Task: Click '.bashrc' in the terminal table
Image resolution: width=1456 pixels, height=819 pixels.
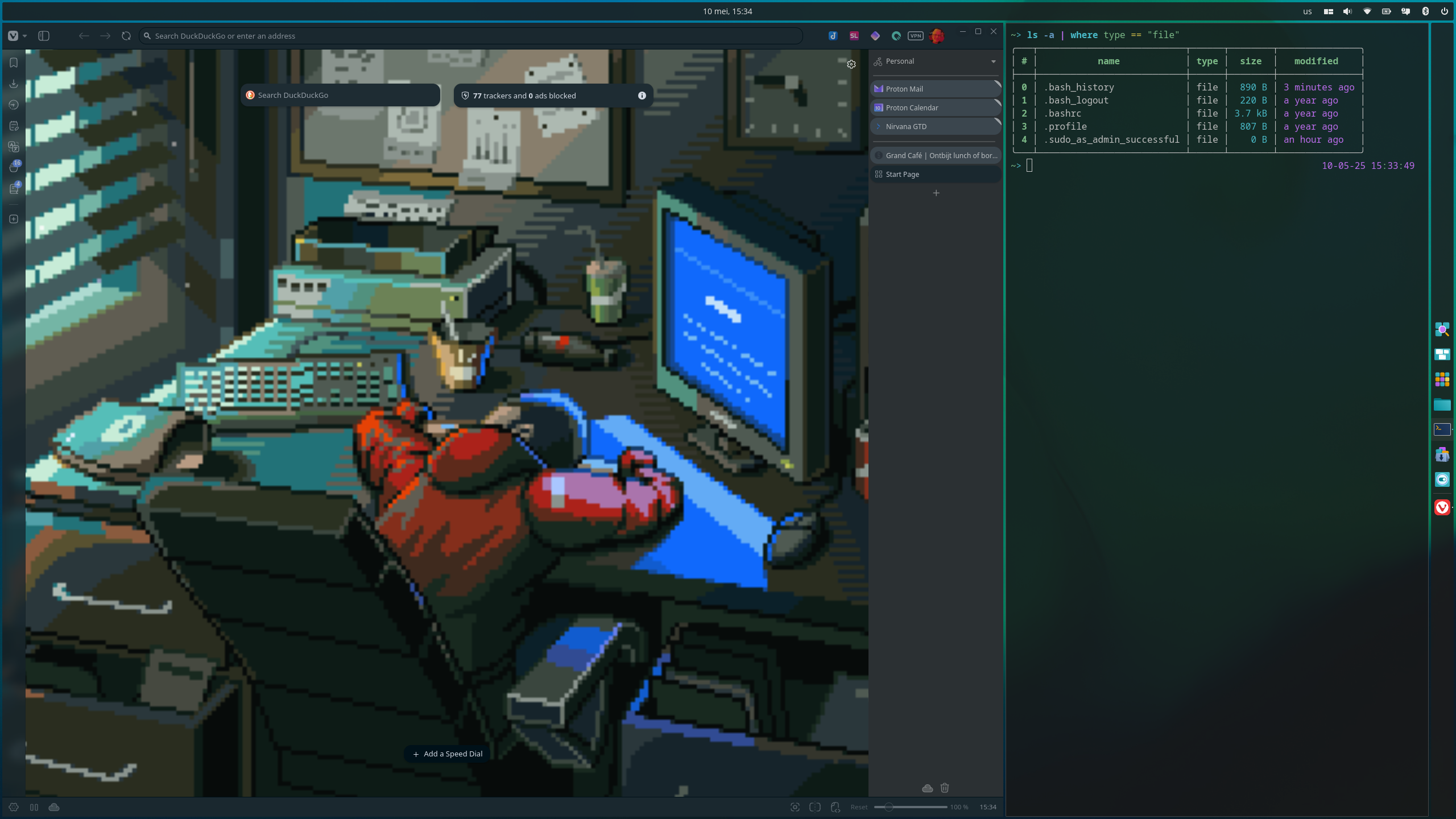Action: click(1062, 113)
